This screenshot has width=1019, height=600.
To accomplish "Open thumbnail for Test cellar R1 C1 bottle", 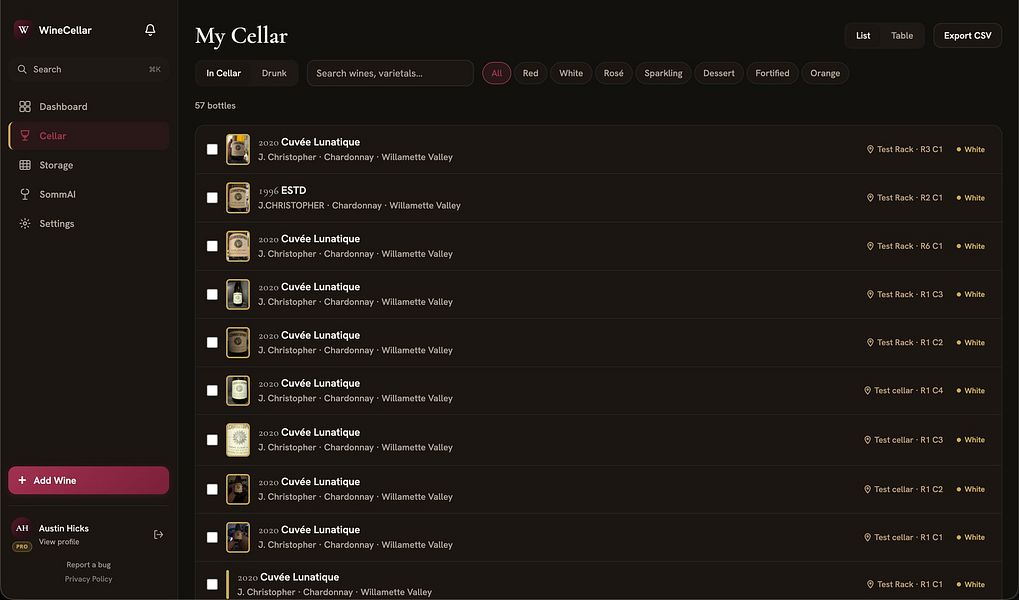I will point(238,538).
